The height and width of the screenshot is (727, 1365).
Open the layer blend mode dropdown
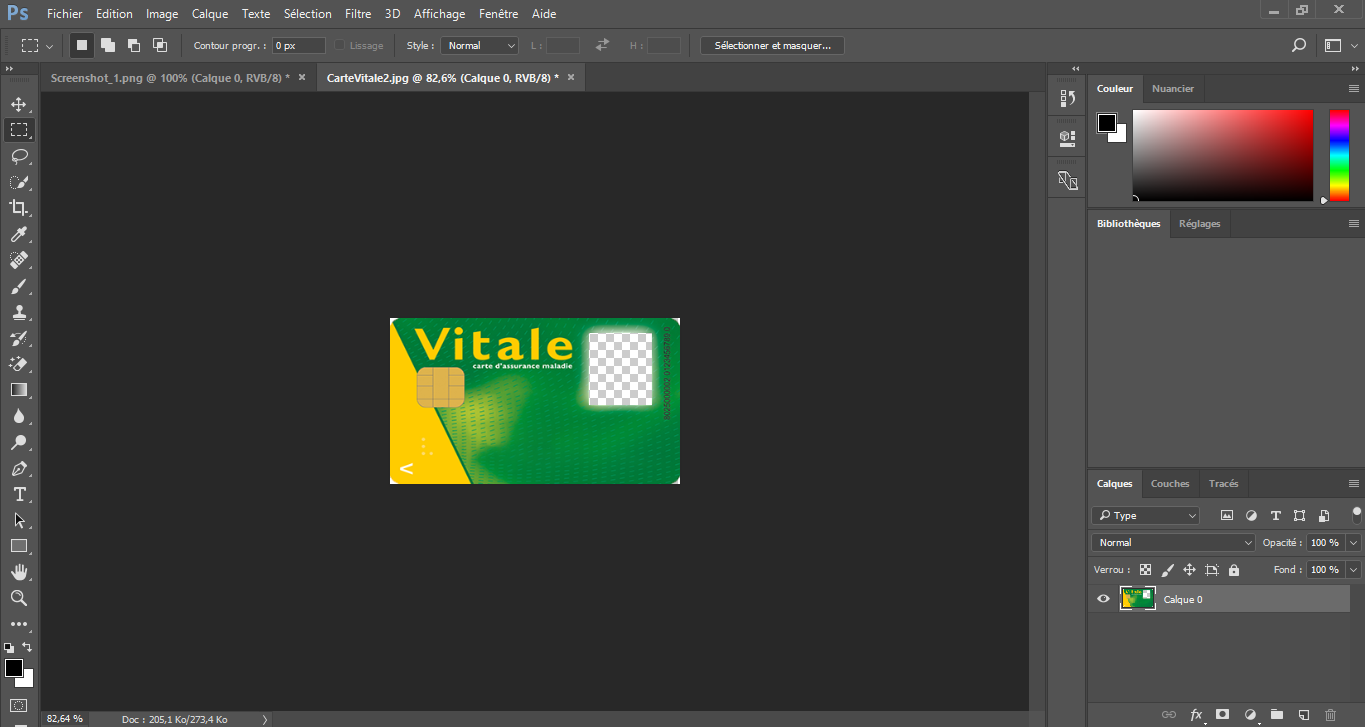(x=1173, y=542)
